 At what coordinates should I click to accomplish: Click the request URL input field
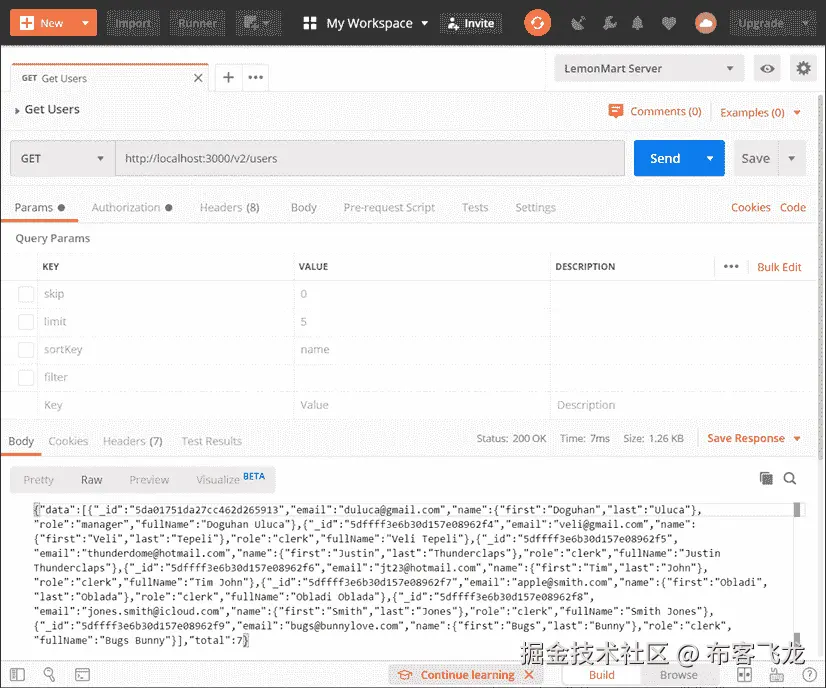click(370, 159)
